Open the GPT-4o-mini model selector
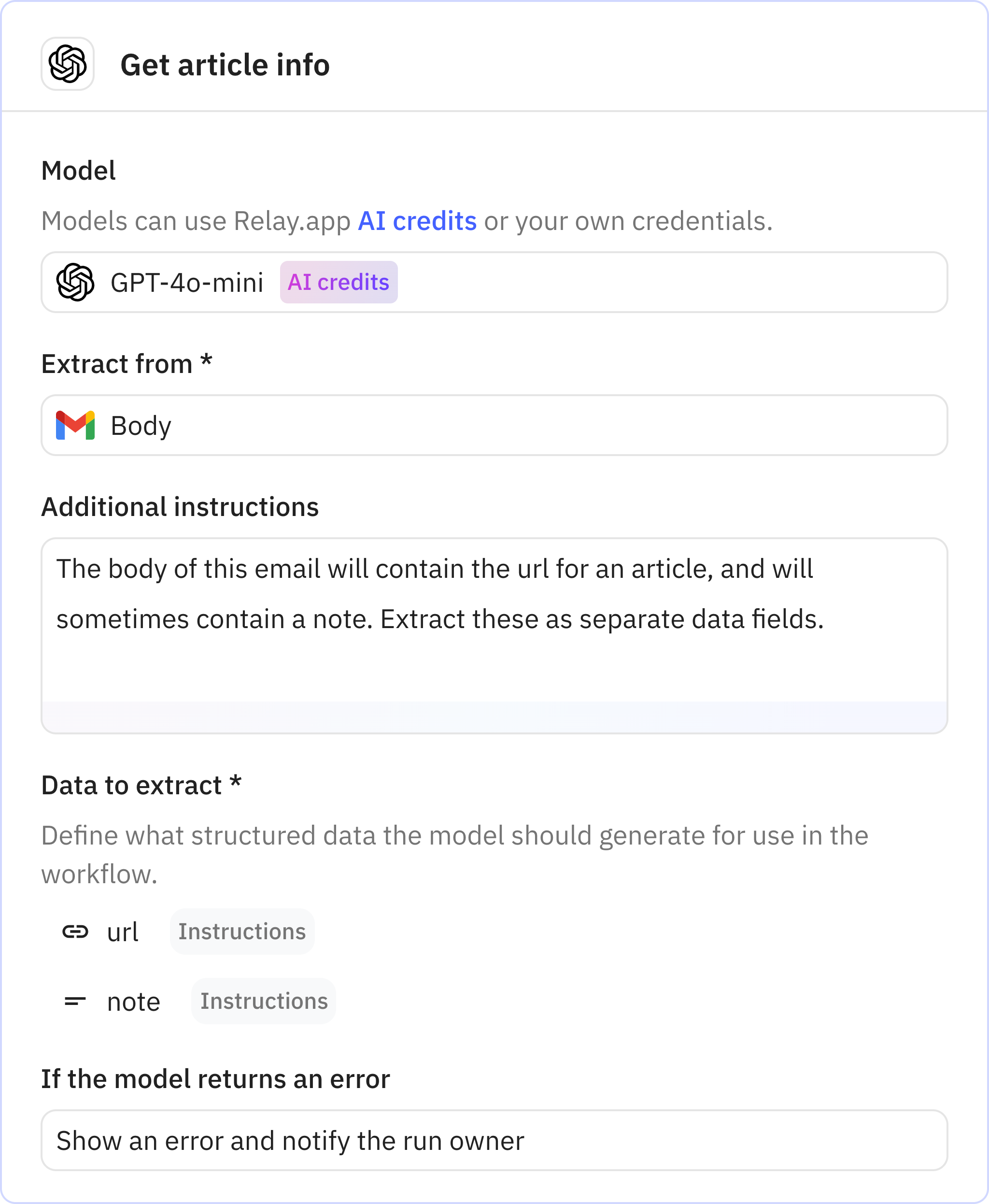This screenshot has width=989, height=1204. (x=494, y=282)
